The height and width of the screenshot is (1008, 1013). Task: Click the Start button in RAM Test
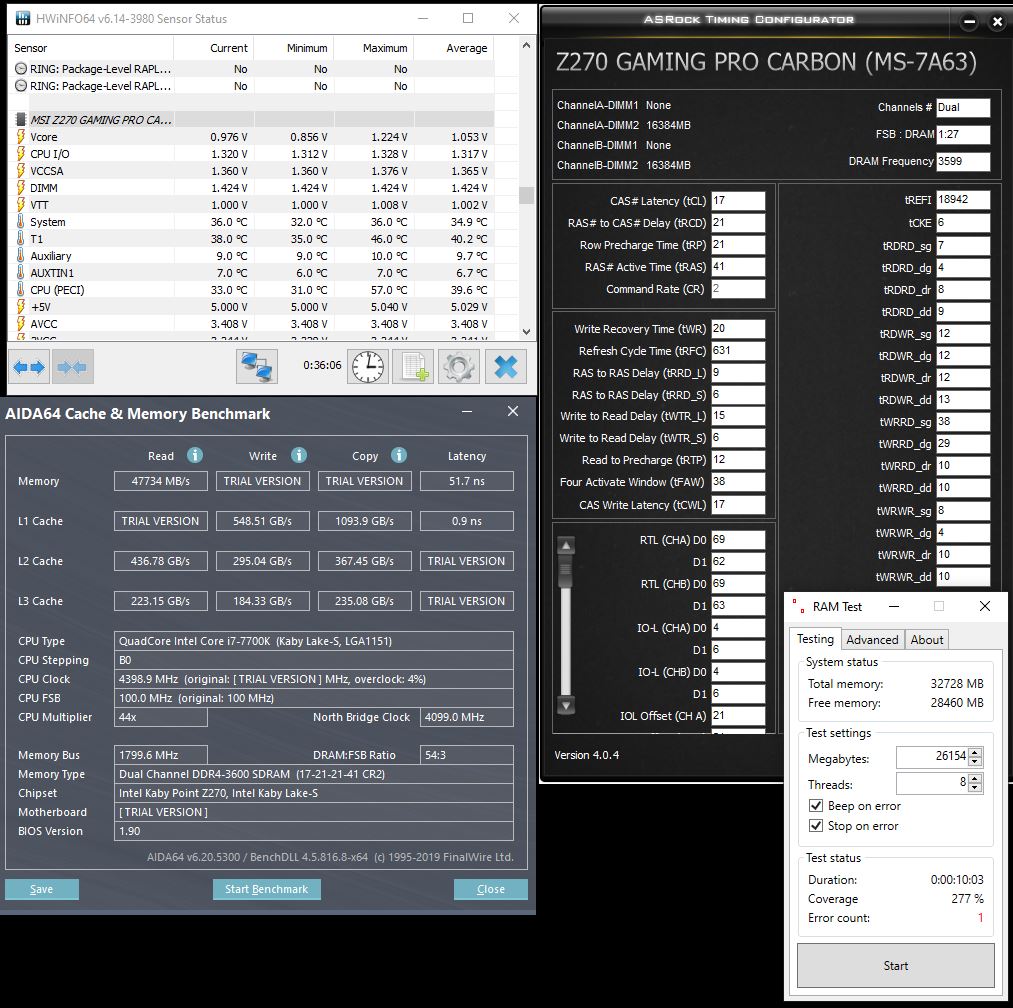click(x=895, y=965)
